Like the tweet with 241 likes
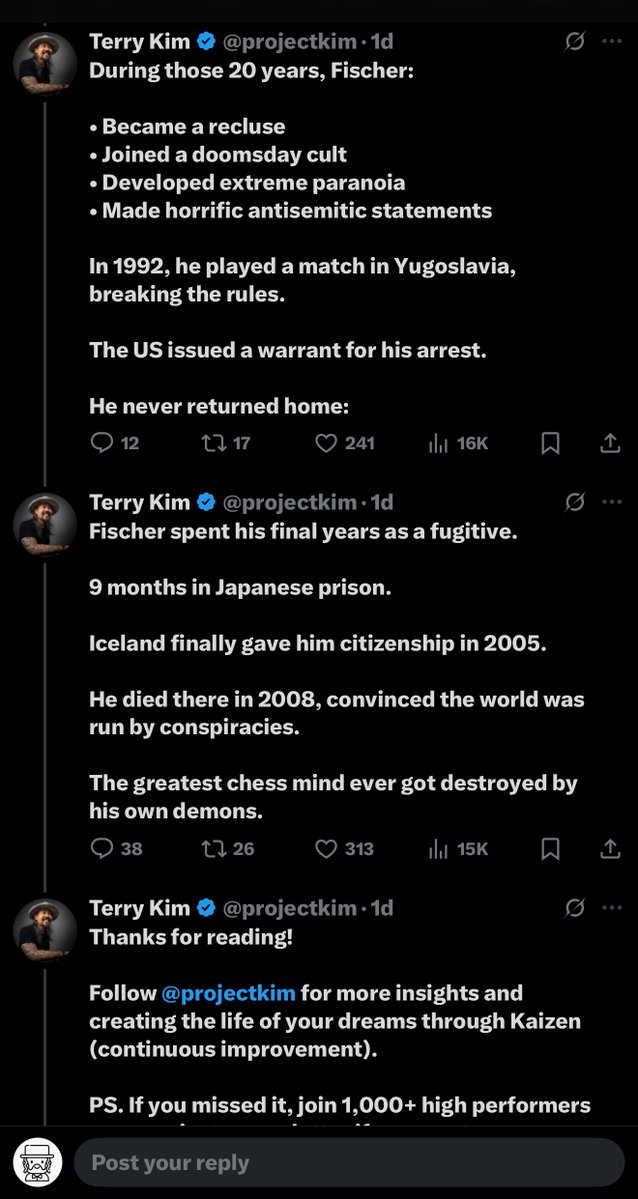Viewport: 638px width, 1199px height. [x=326, y=443]
